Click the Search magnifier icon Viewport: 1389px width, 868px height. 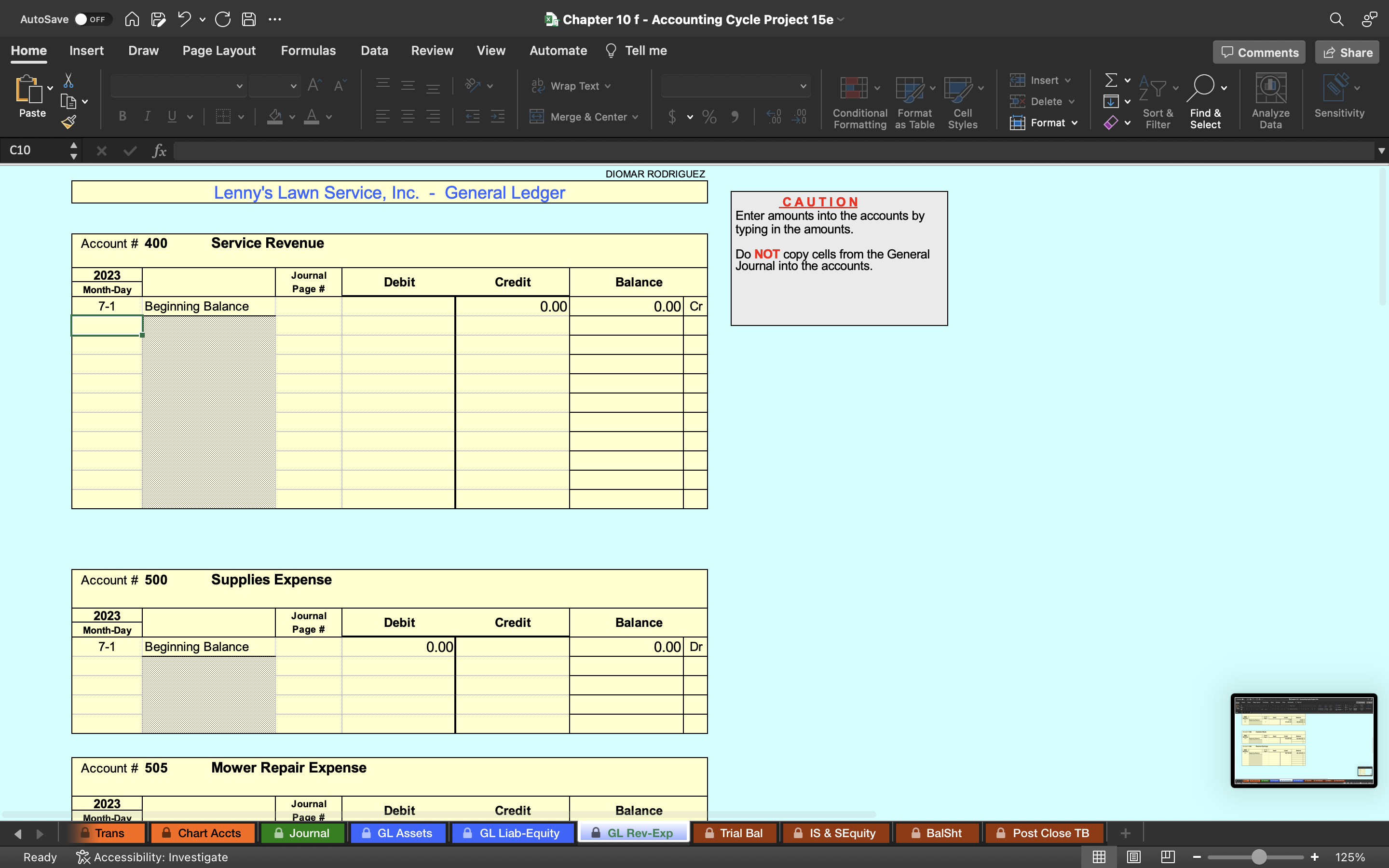(x=1336, y=19)
